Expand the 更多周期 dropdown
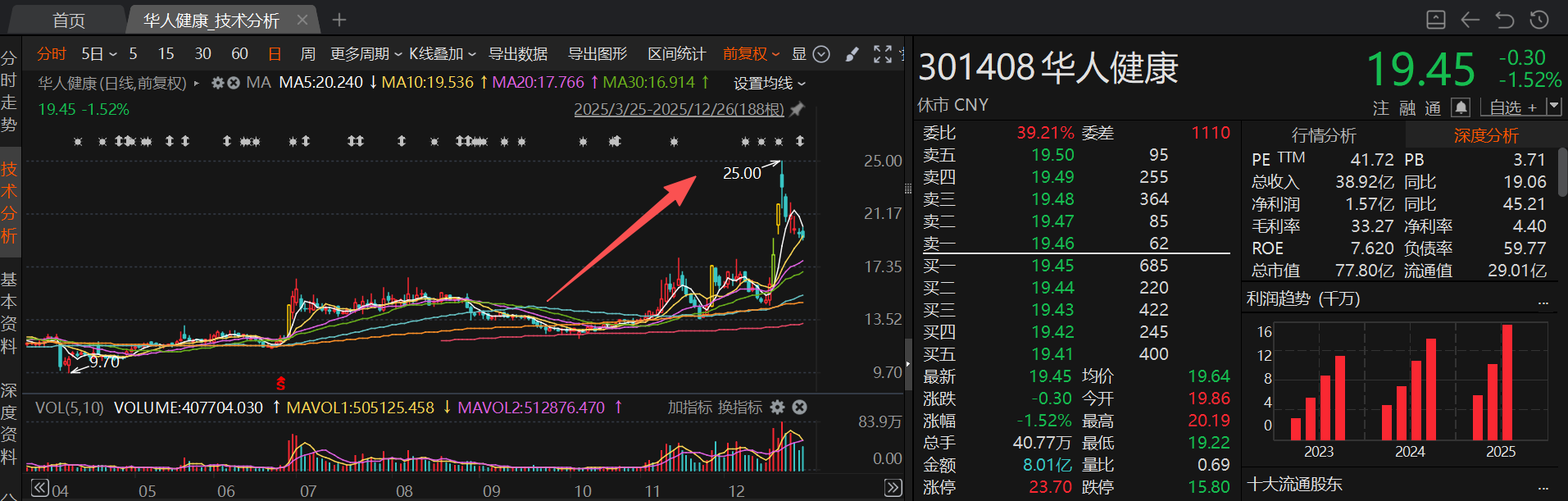This screenshot has height=501, width=1568. 366,54
